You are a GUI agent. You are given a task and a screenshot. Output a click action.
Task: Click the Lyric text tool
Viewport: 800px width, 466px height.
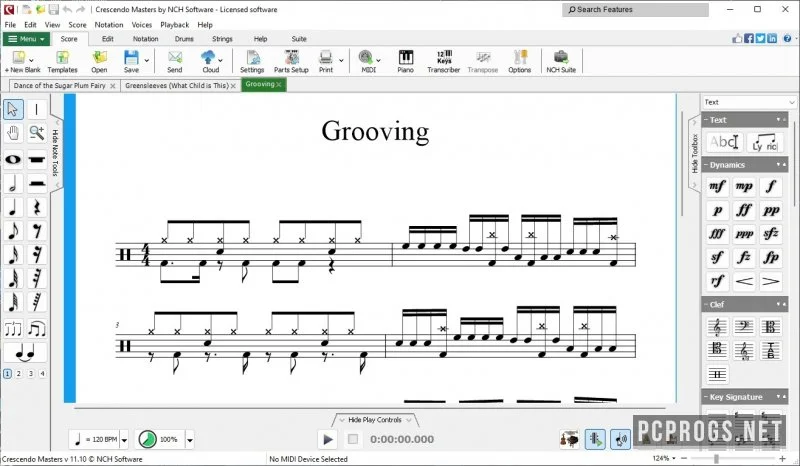pos(764,142)
